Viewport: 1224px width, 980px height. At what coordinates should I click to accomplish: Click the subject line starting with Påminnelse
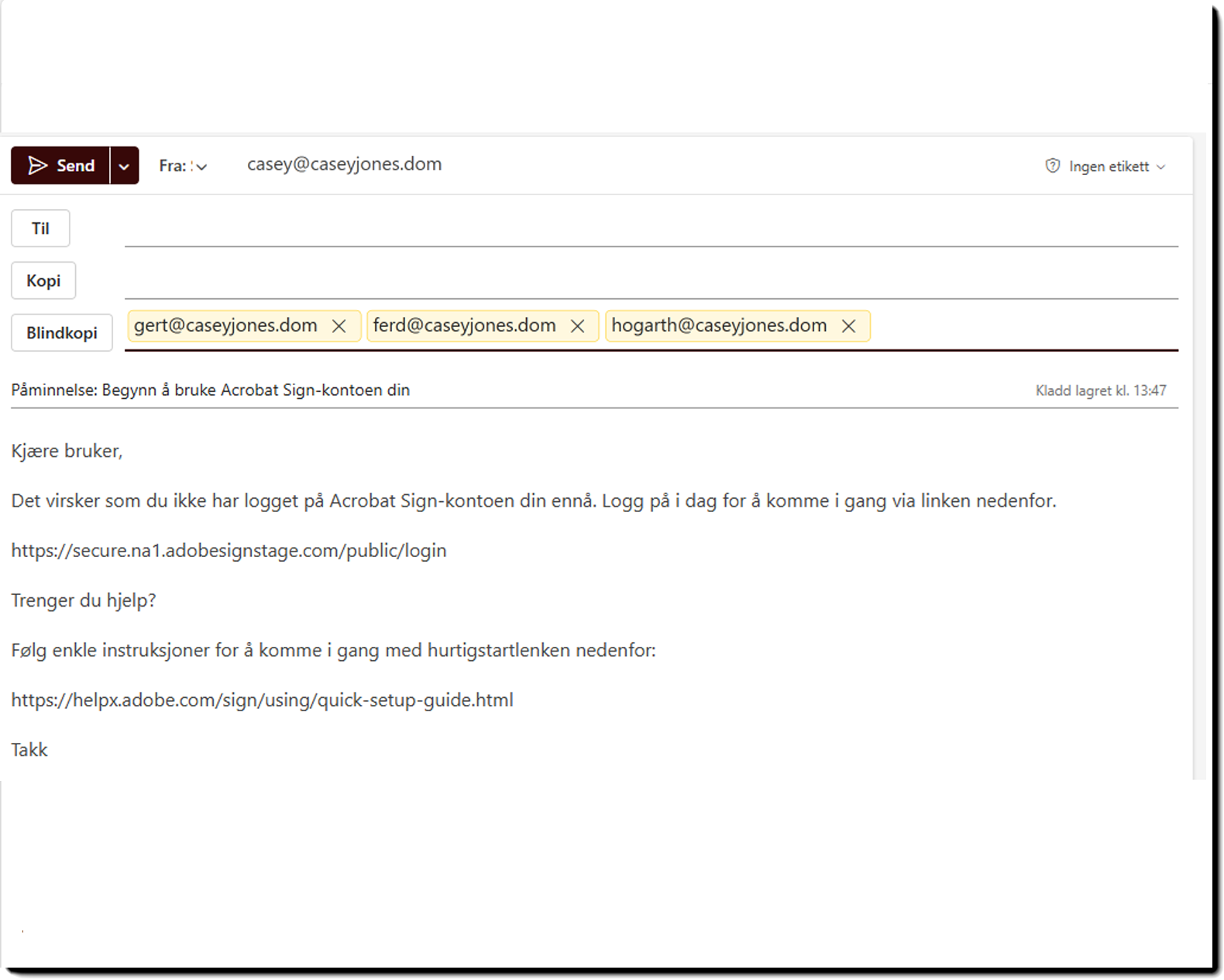[211, 390]
